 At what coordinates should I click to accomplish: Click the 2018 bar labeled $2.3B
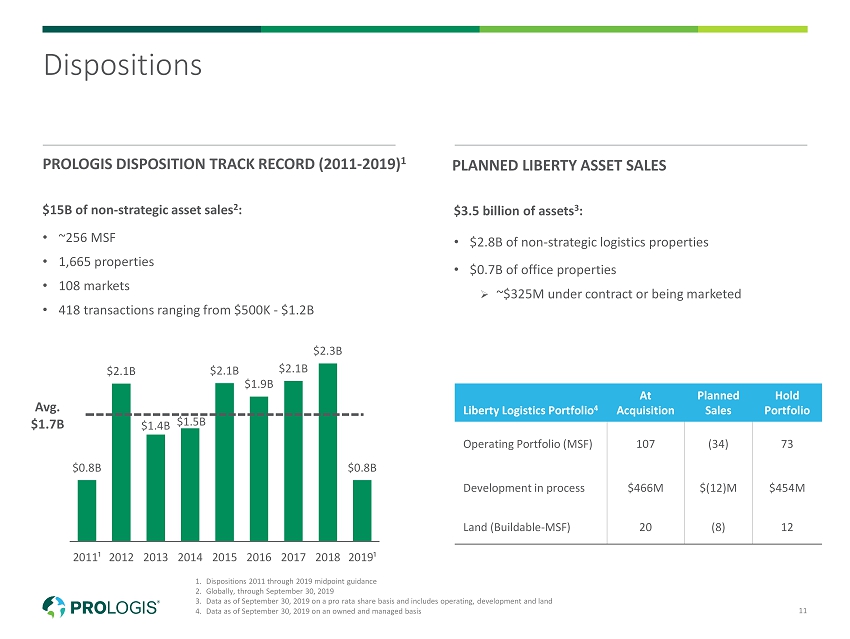(x=327, y=450)
